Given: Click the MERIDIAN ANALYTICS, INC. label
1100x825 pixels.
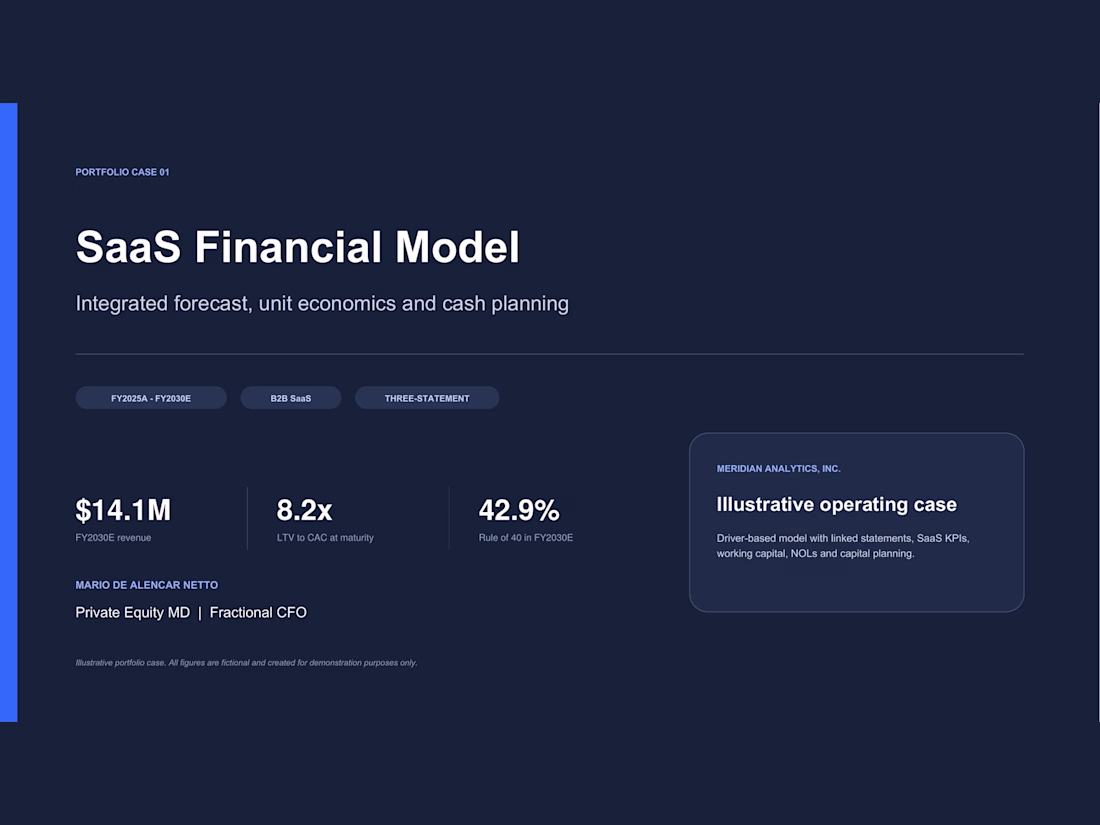Looking at the screenshot, I should [778, 469].
